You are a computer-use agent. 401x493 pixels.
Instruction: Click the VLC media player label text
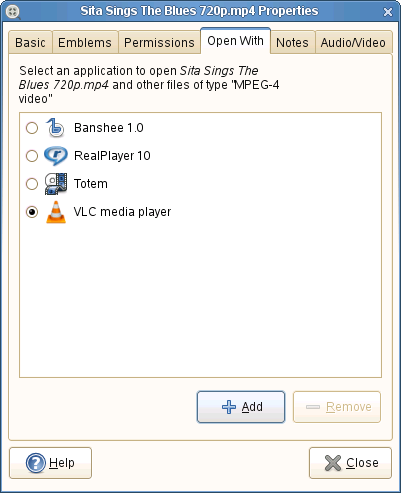point(122,212)
